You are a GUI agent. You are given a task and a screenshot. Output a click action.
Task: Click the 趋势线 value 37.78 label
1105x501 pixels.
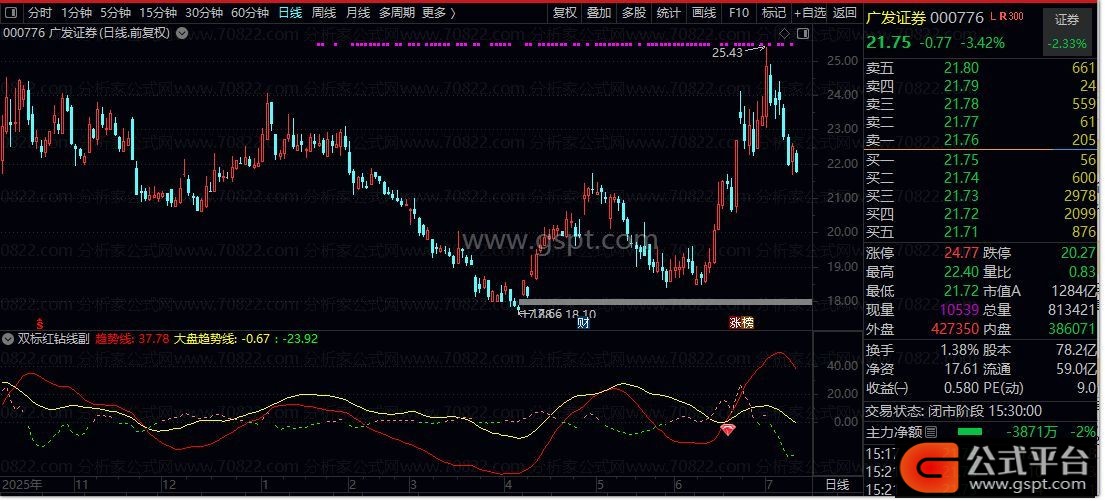tap(132, 339)
